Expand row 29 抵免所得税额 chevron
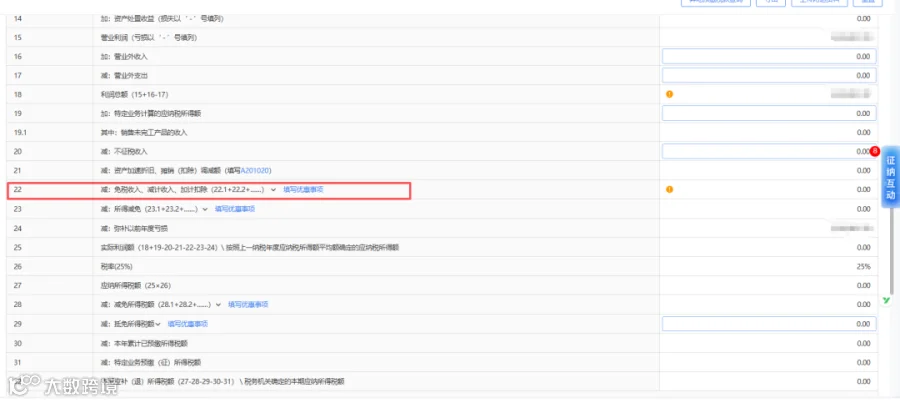900x403 pixels. tap(158, 324)
